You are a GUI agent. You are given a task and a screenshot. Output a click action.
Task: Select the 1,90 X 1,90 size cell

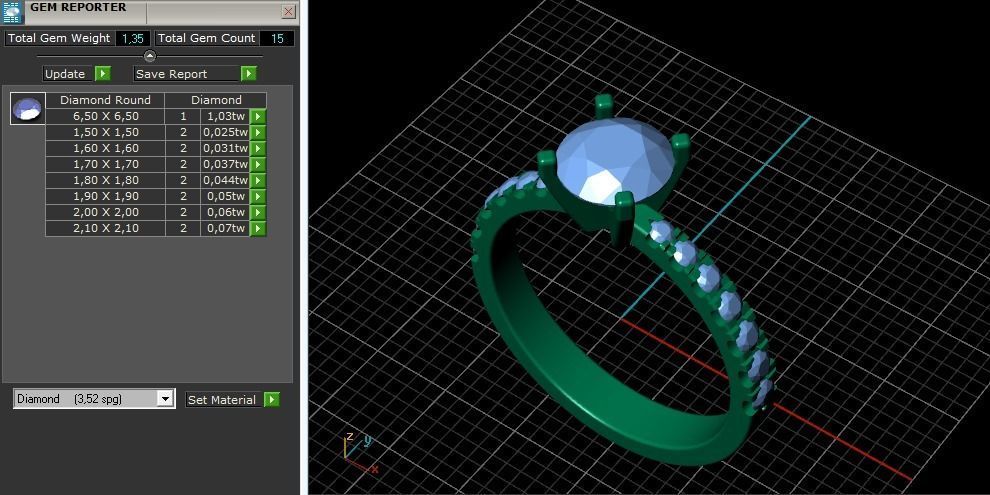click(105, 196)
